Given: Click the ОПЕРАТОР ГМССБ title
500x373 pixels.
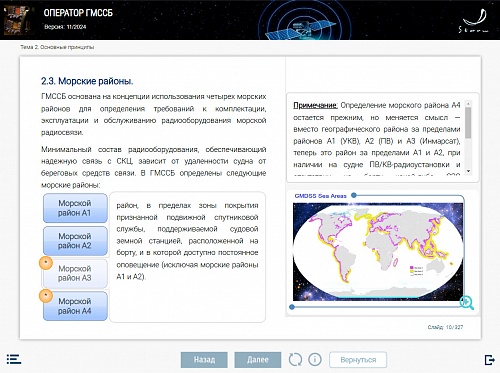Looking at the screenshot, I should [78, 13].
